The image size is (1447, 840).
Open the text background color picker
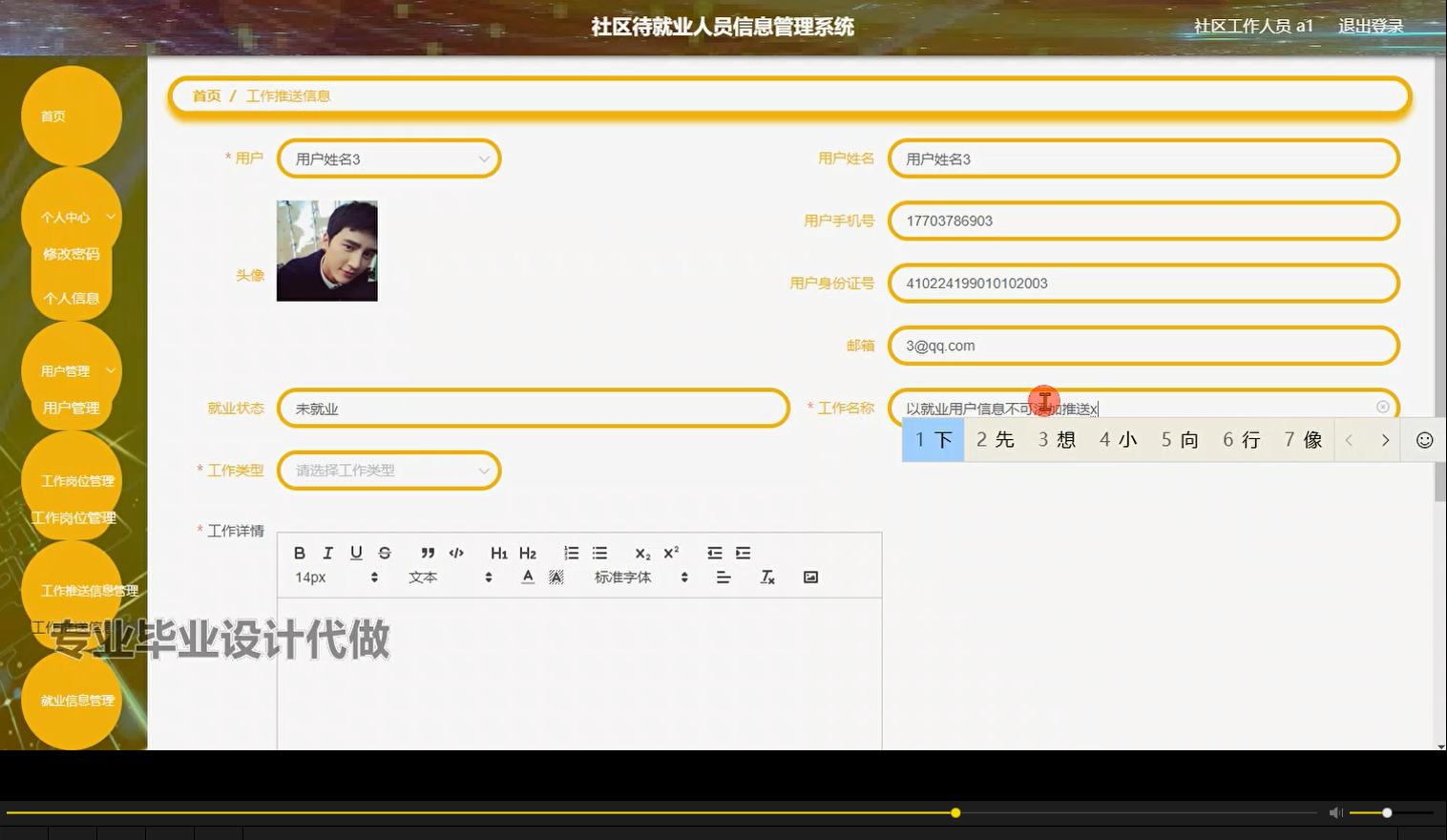pyautogui.click(x=556, y=577)
